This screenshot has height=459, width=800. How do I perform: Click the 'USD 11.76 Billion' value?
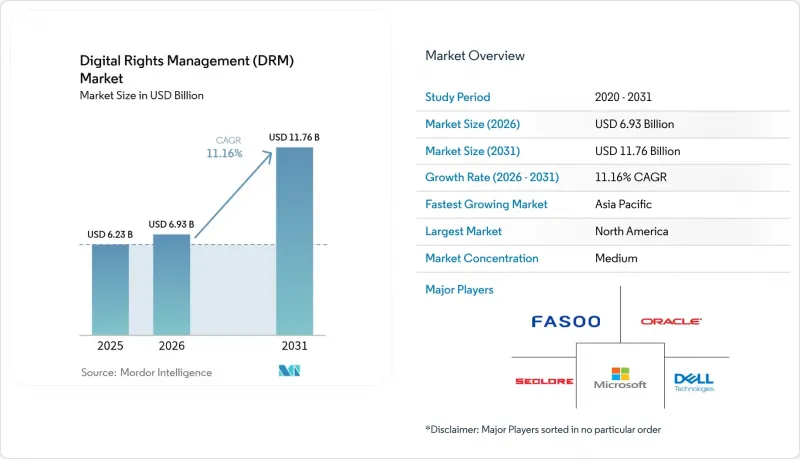637,151
